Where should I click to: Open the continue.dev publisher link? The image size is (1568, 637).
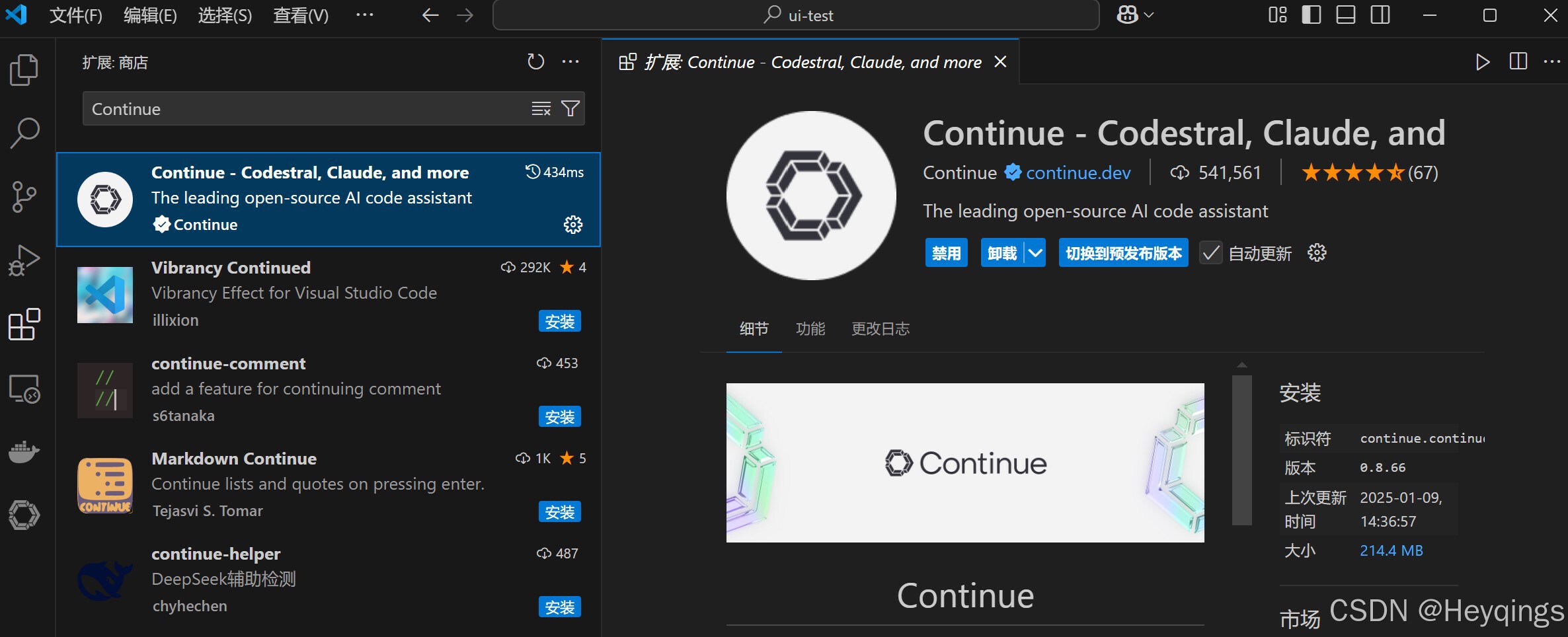coord(1078,173)
